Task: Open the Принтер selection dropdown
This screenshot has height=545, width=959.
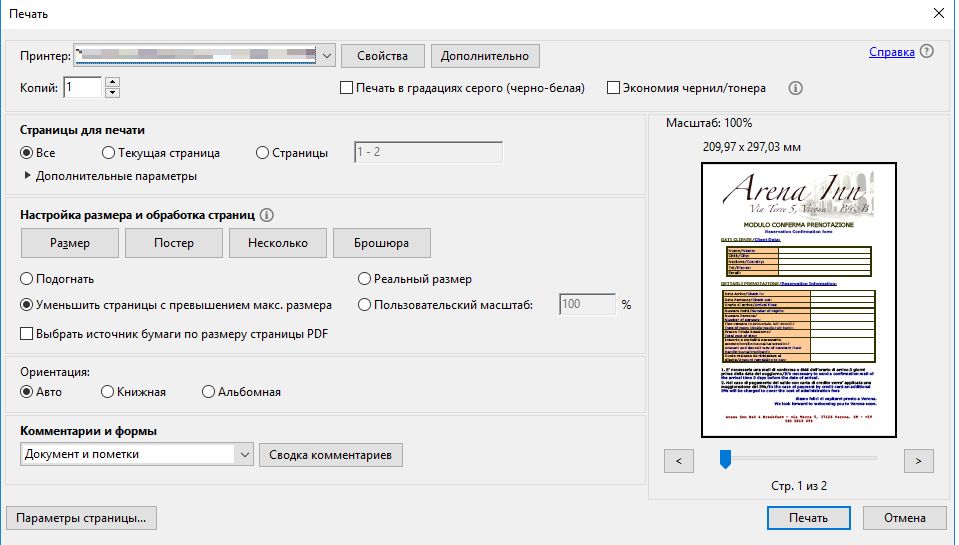Action: (327, 56)
